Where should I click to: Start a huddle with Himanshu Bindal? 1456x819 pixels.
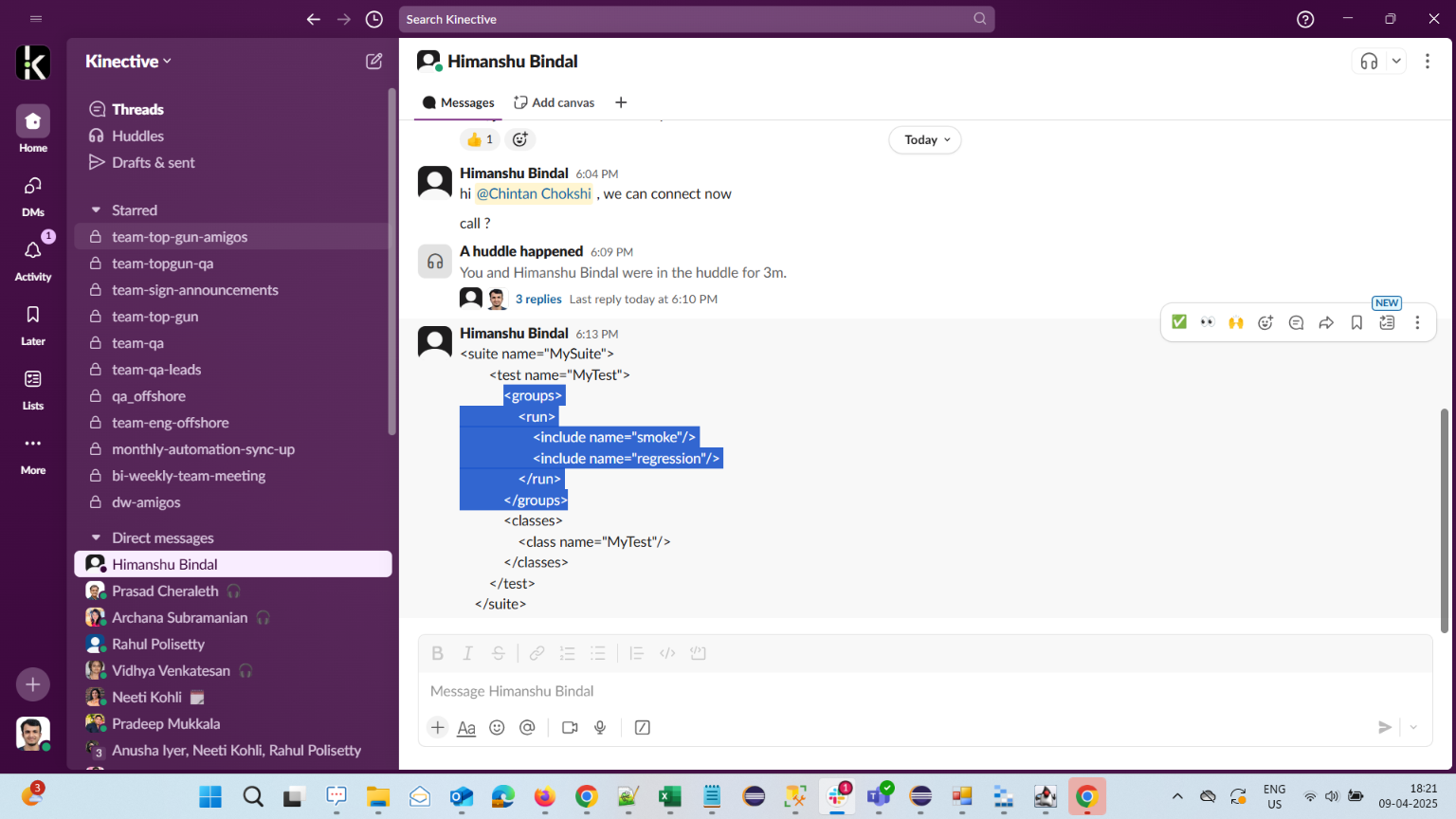click(1369, 62)
